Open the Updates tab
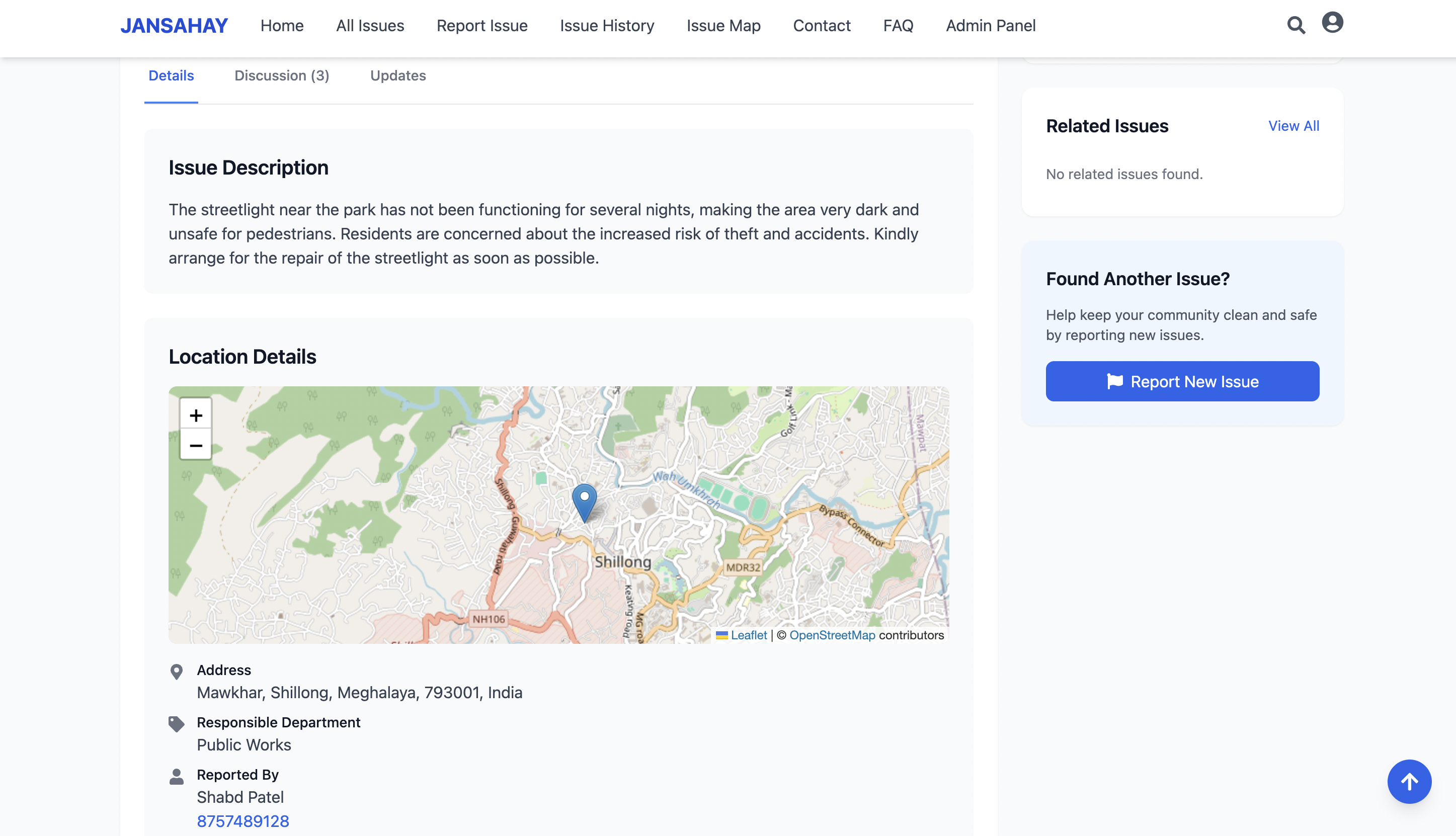The image size is (1456, 836). [x=398, y=76]
